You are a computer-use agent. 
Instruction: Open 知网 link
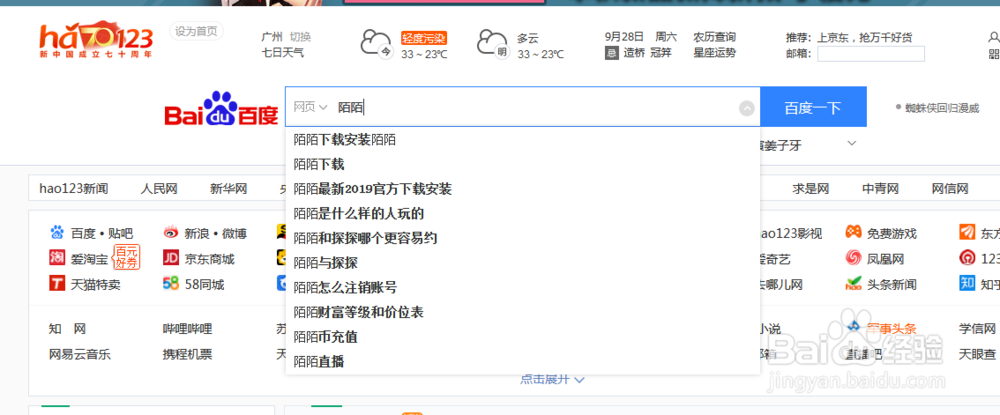[x=67, y=330]
